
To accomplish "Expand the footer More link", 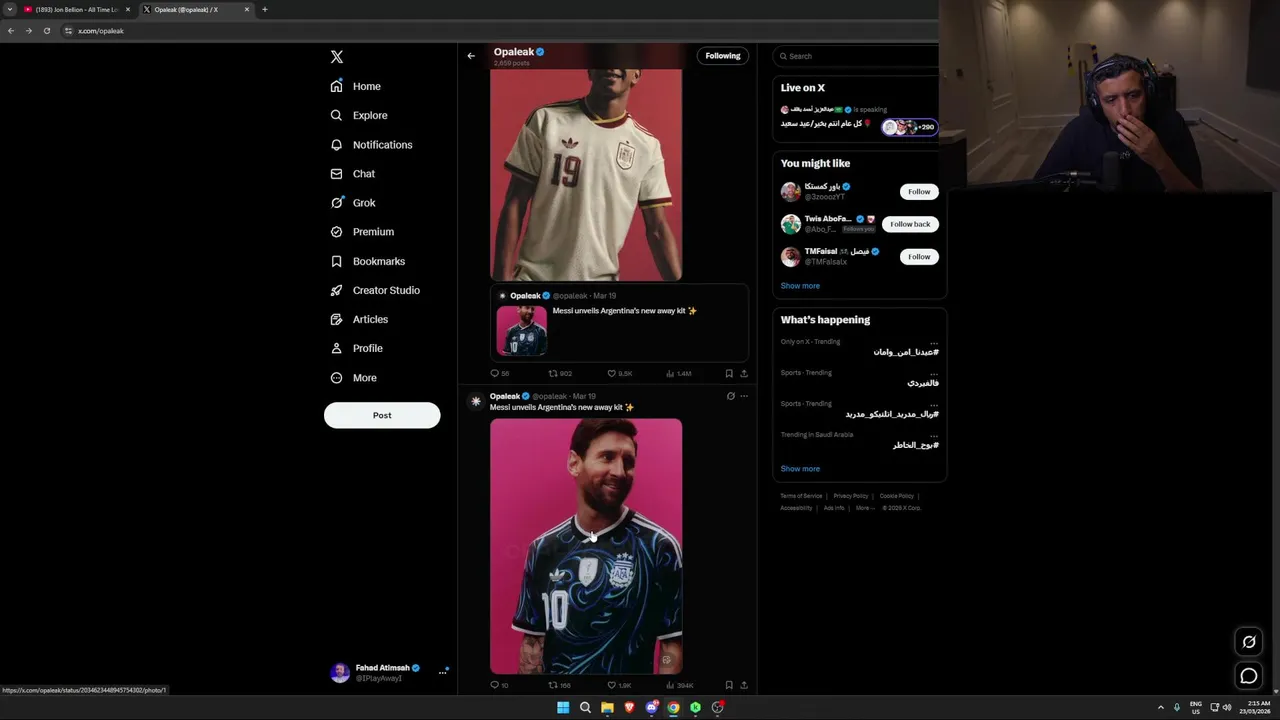I will [863, 508].
